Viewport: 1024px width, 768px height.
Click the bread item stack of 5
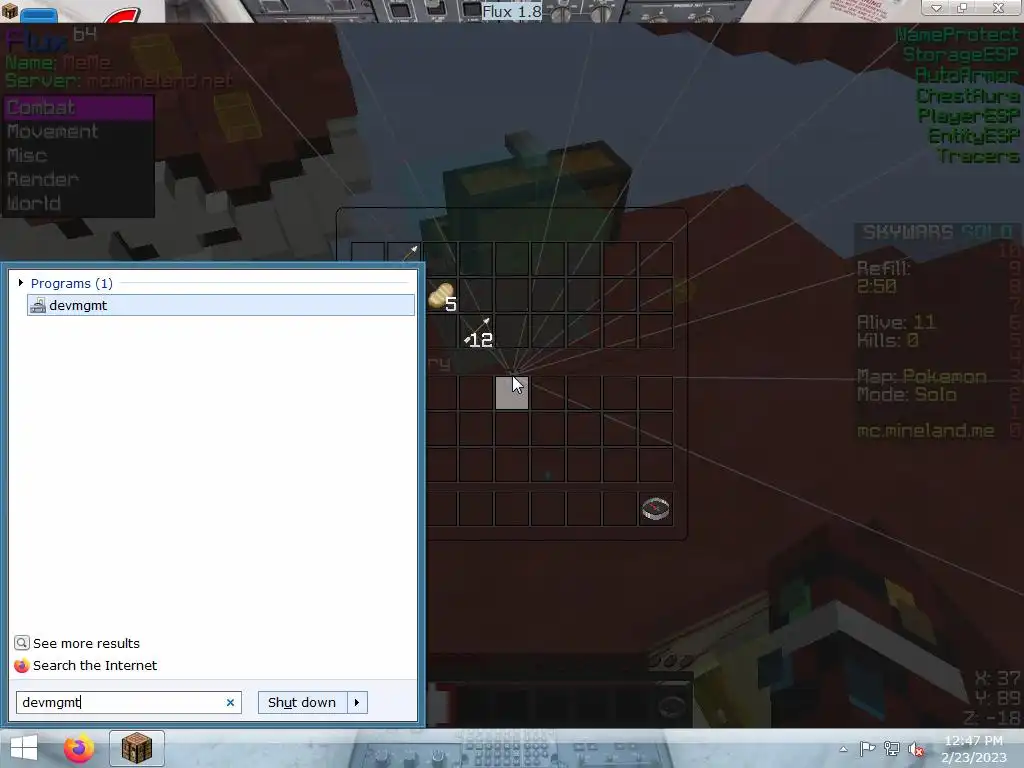click(x=441, y=296)
